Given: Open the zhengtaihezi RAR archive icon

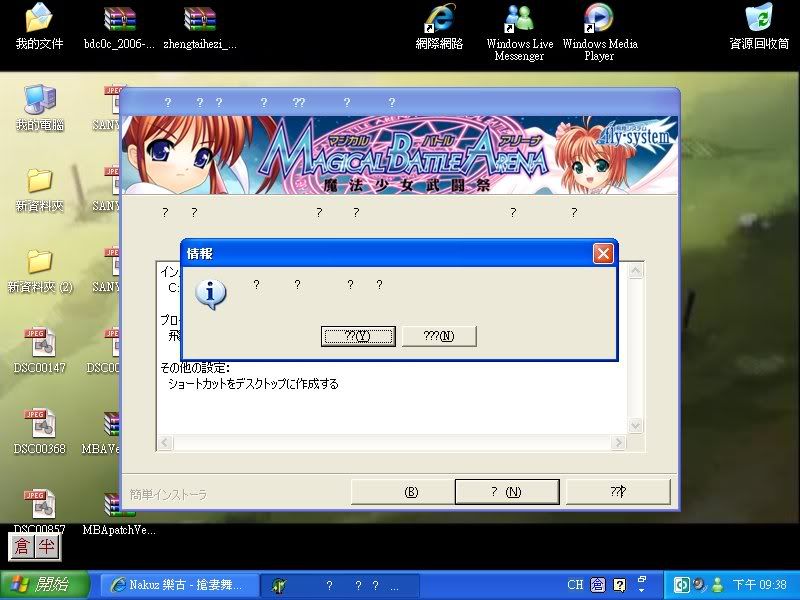Looking at the screenshot, I should tap(200, 27).
